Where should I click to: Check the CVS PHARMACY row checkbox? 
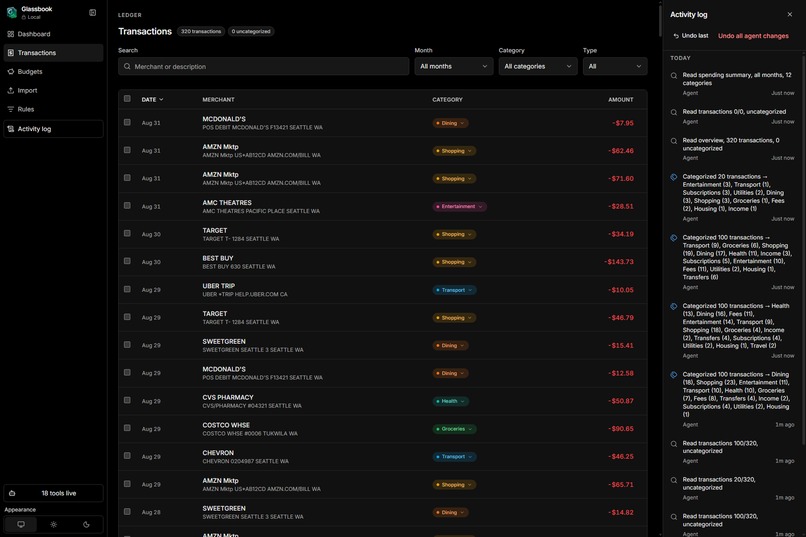click(x=127, y=400)
